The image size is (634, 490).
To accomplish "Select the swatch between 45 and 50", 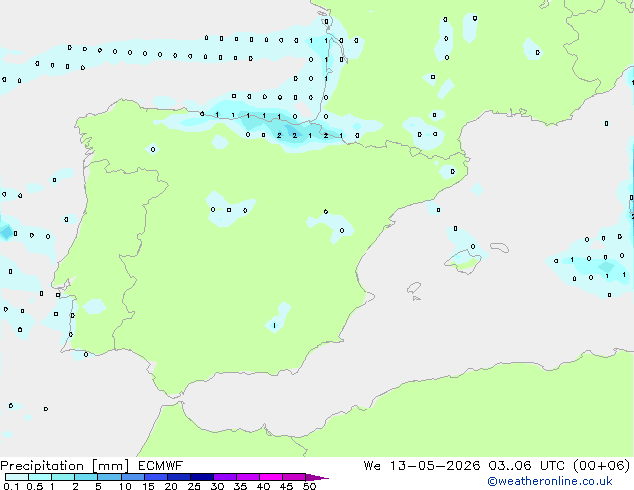I will 294,477.
